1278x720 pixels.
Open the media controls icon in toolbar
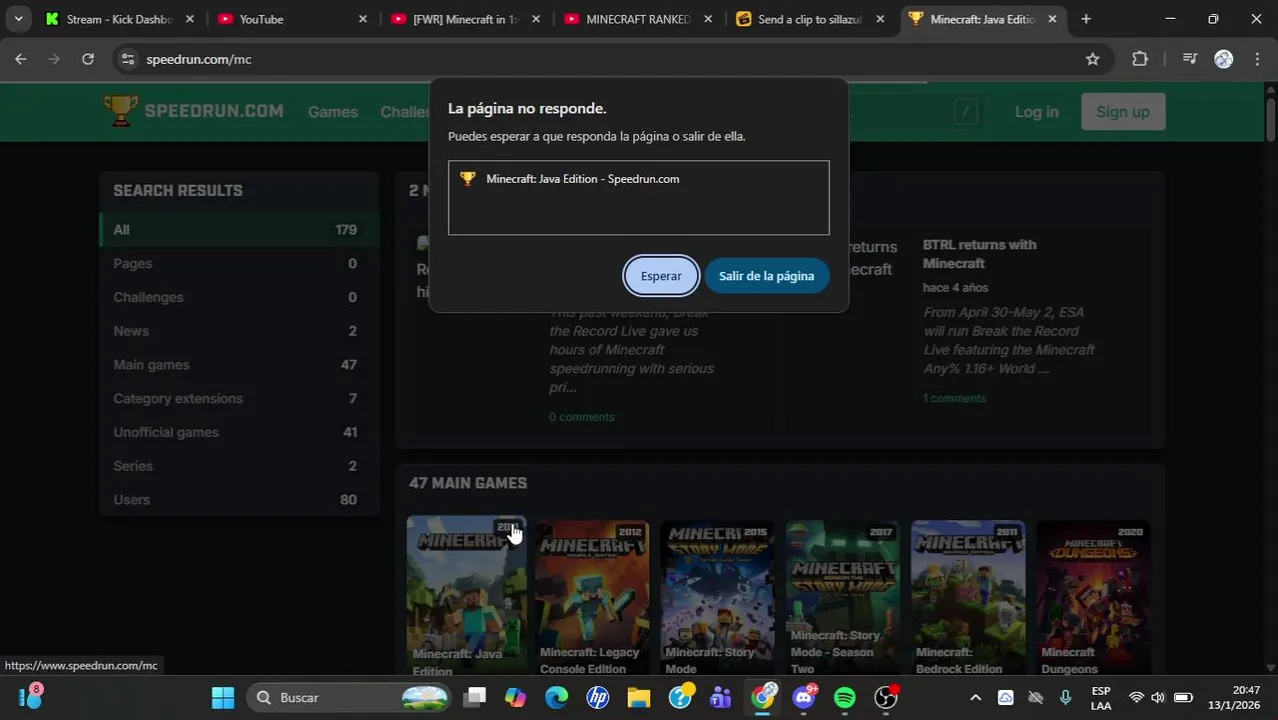click(x=1189, y=59)
